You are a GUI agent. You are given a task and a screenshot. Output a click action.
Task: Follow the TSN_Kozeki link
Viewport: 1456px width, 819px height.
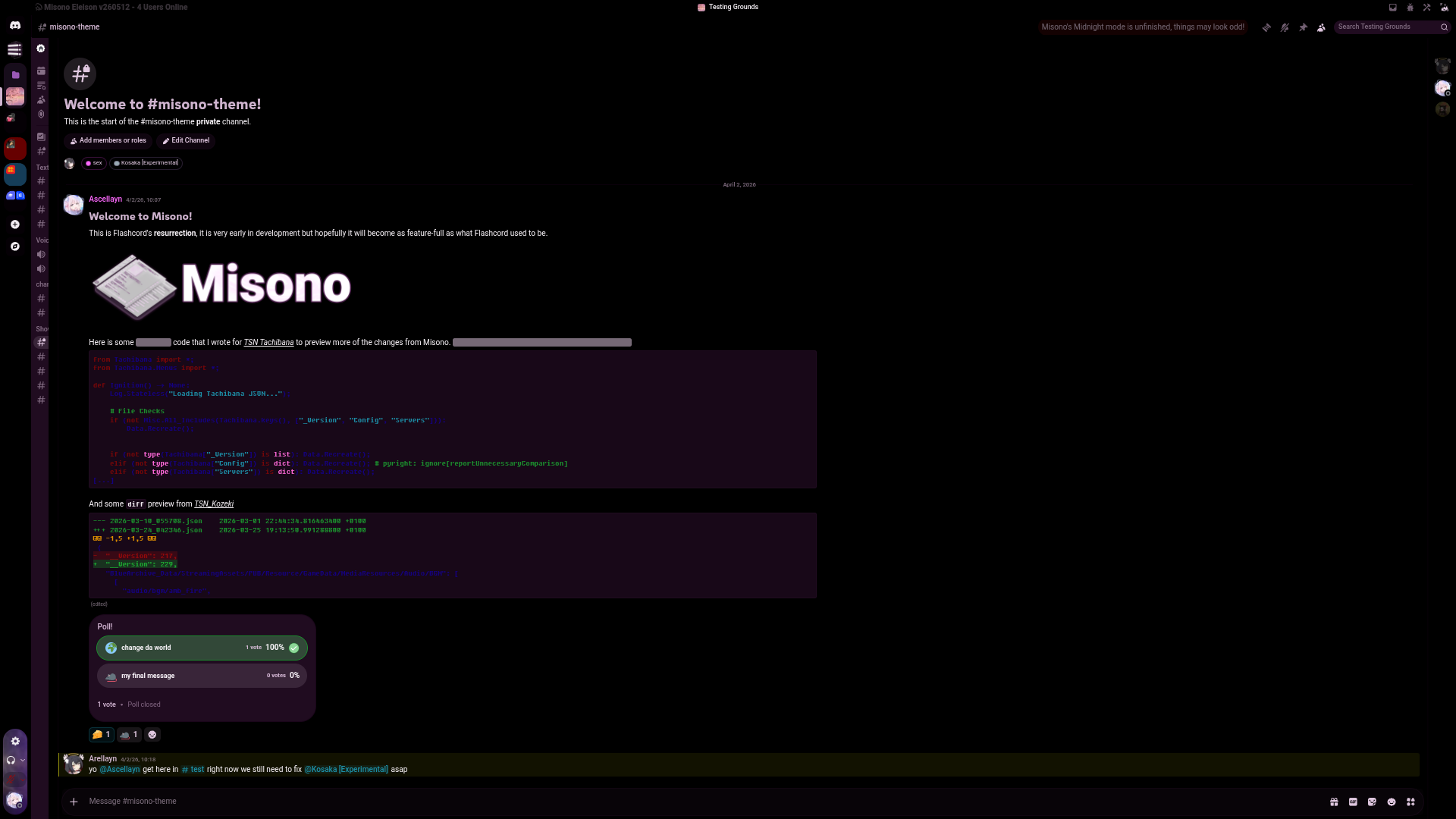point(214,504)
